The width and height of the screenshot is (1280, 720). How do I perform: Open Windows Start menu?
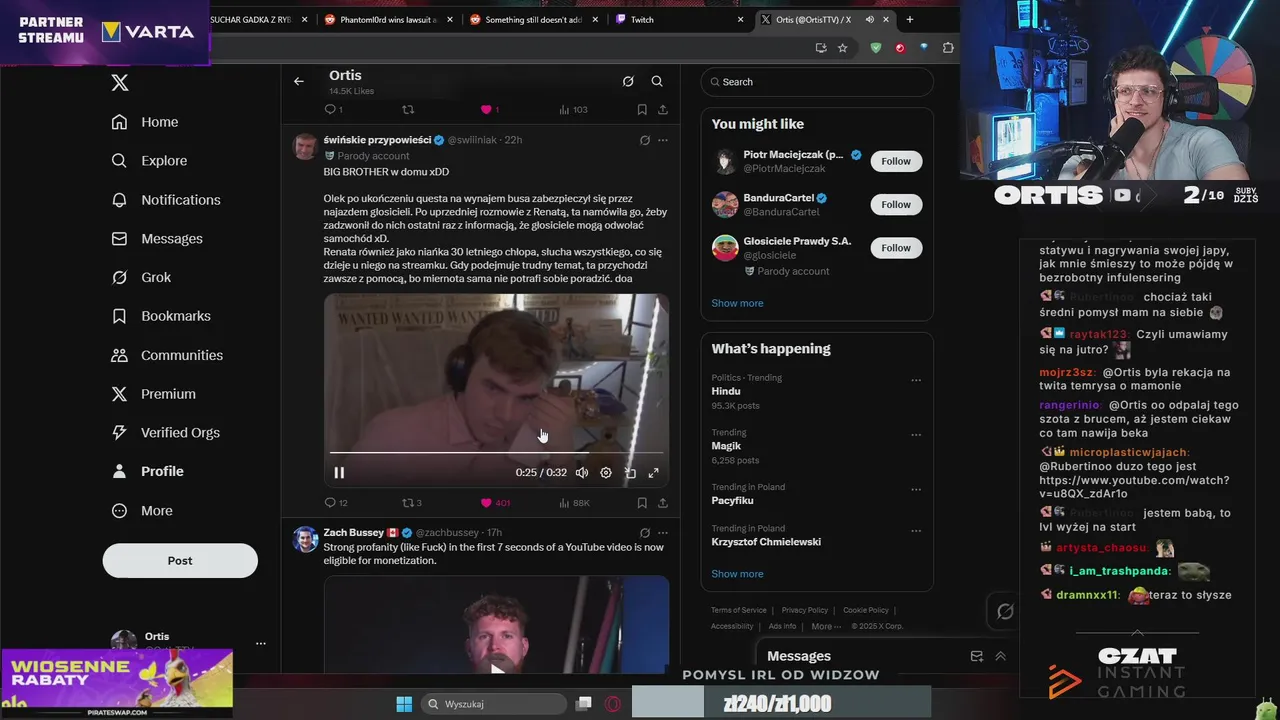click(404, 704)
